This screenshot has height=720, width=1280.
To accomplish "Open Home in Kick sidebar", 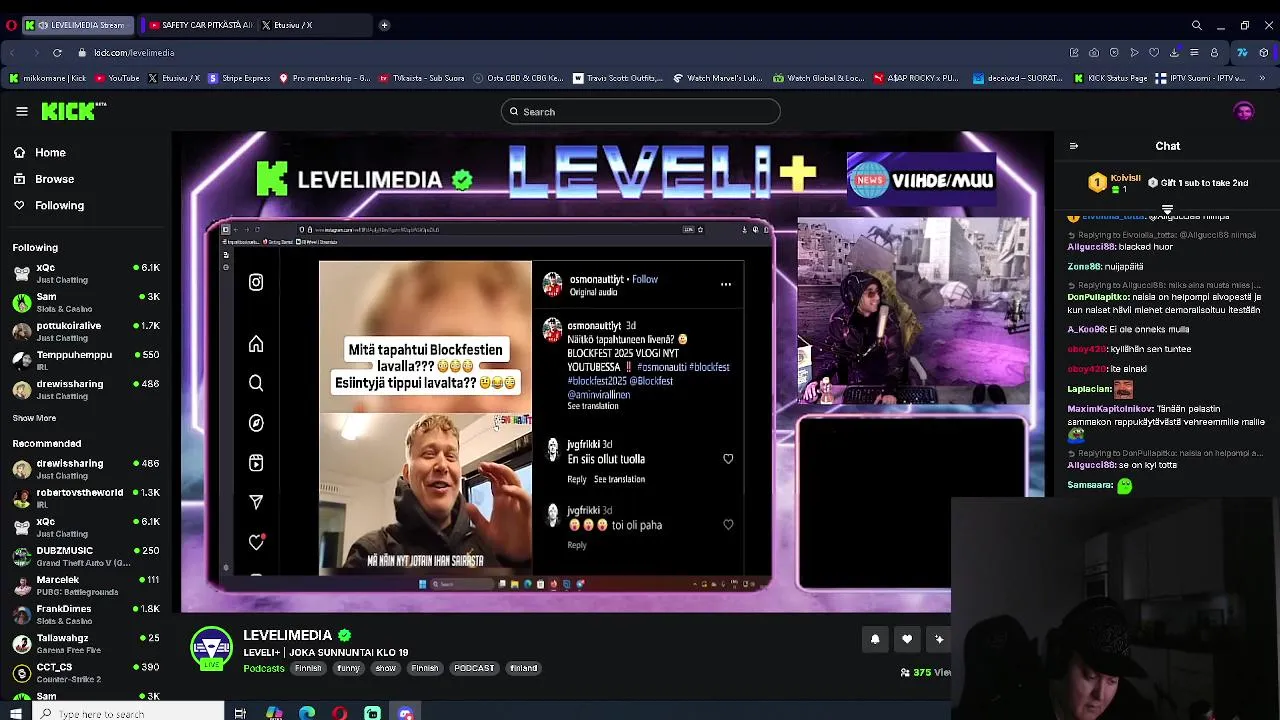I will (40, 153).
